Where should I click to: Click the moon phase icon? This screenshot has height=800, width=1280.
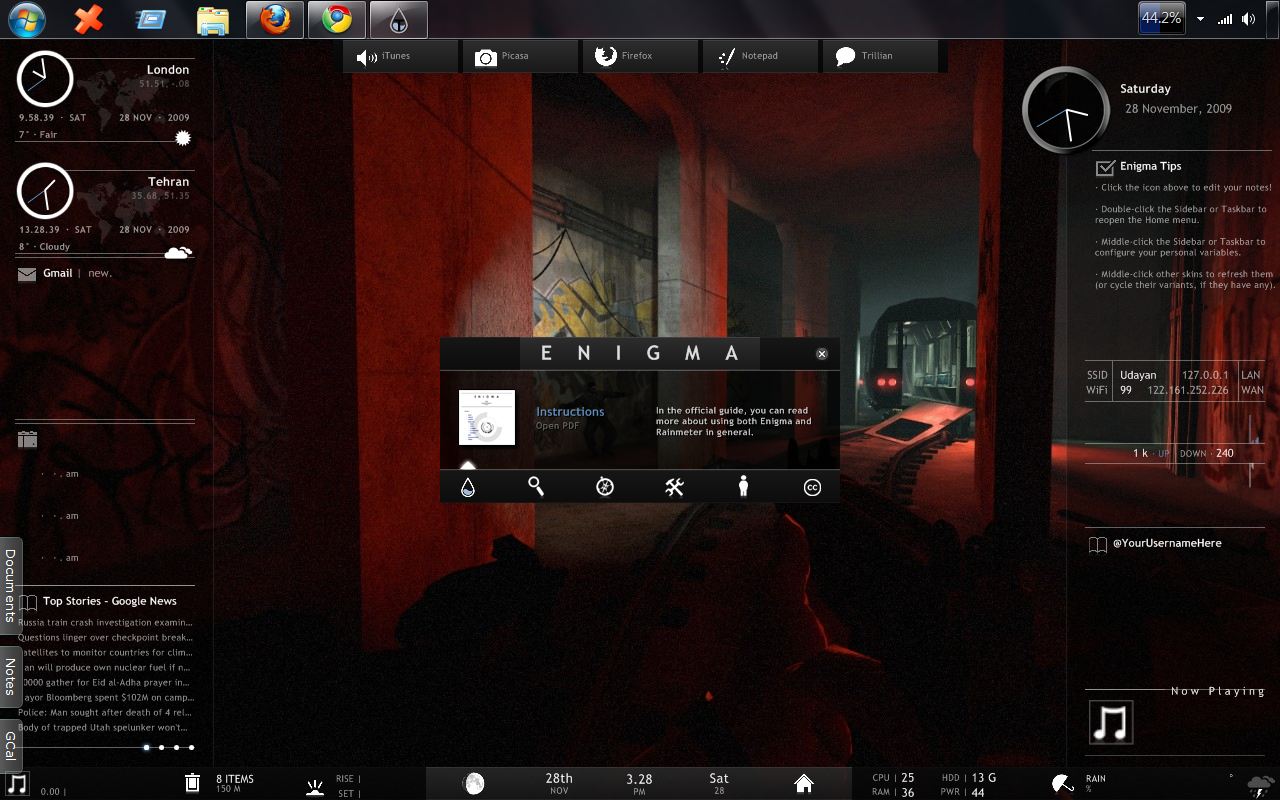pos(473,784)
